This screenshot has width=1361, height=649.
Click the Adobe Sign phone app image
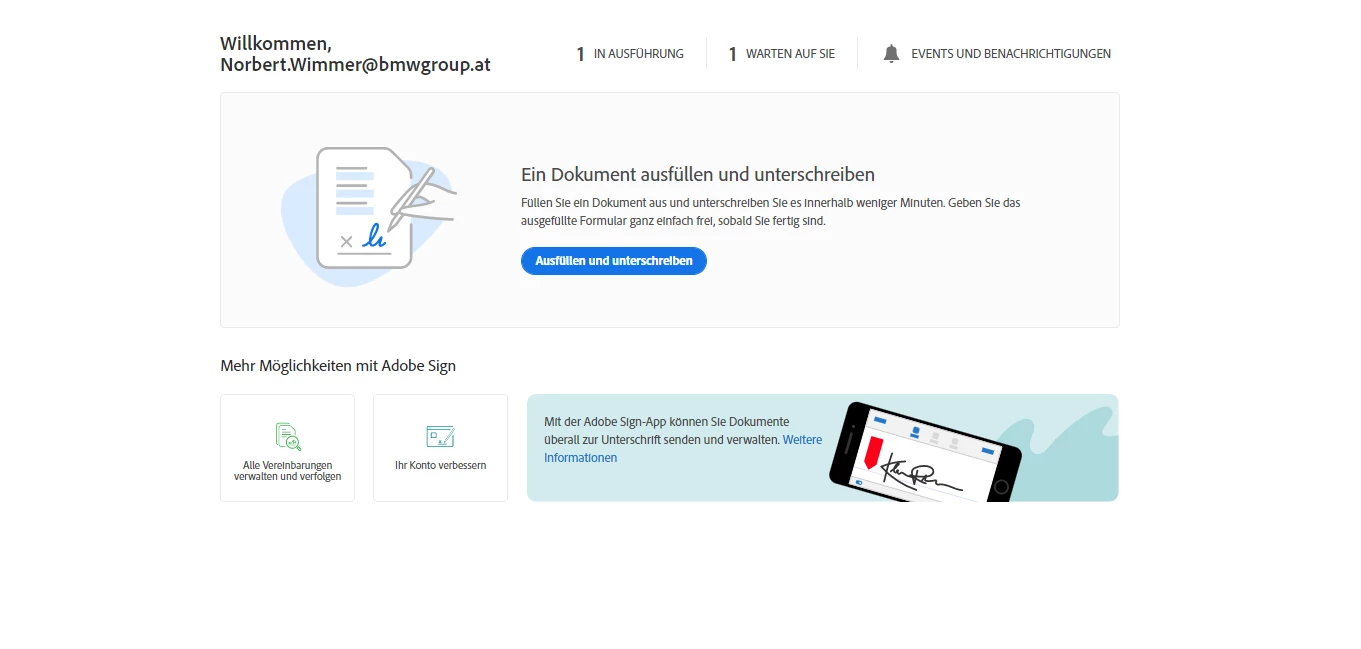(925, 451)
